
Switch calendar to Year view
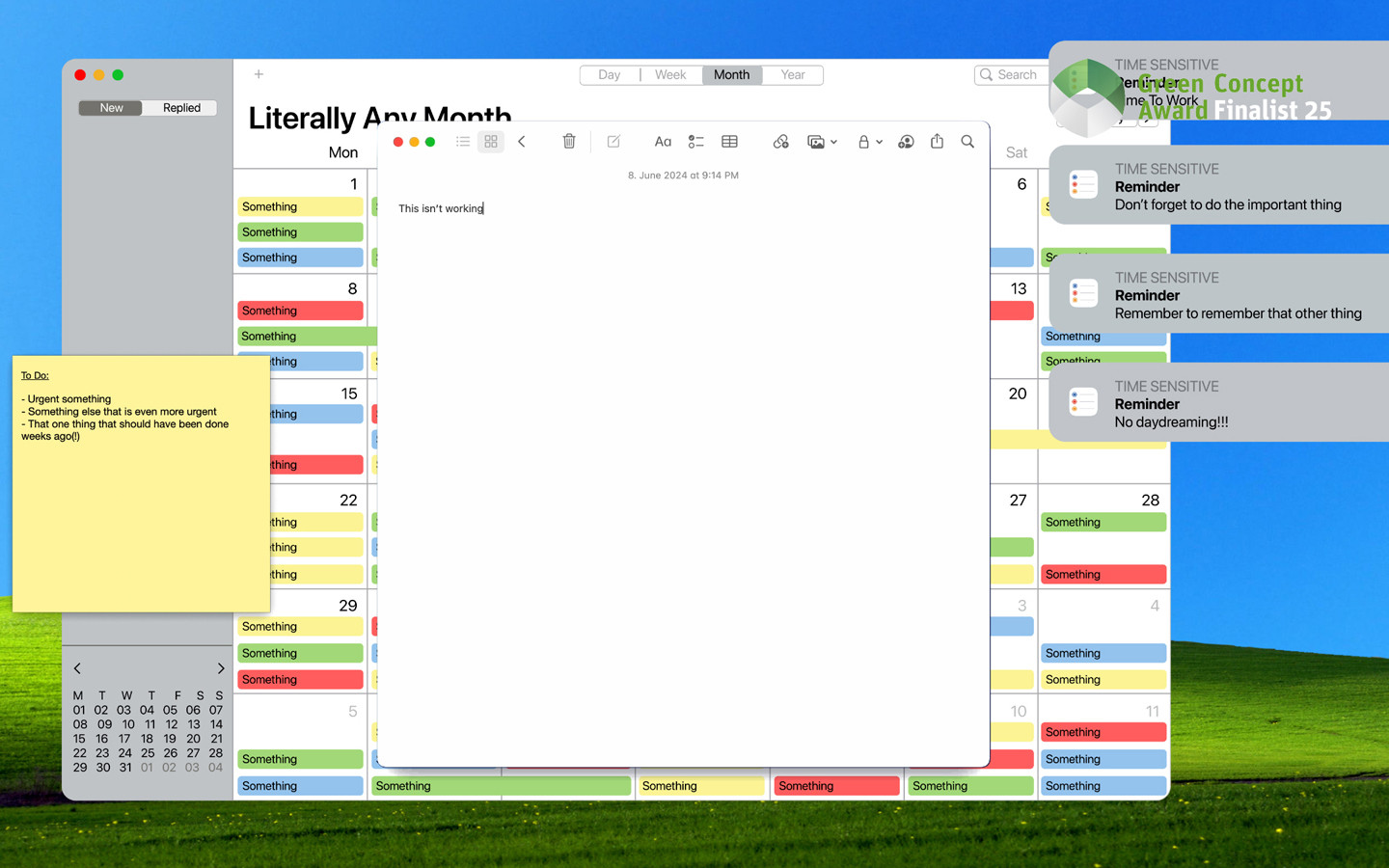[x=792, y=75]
